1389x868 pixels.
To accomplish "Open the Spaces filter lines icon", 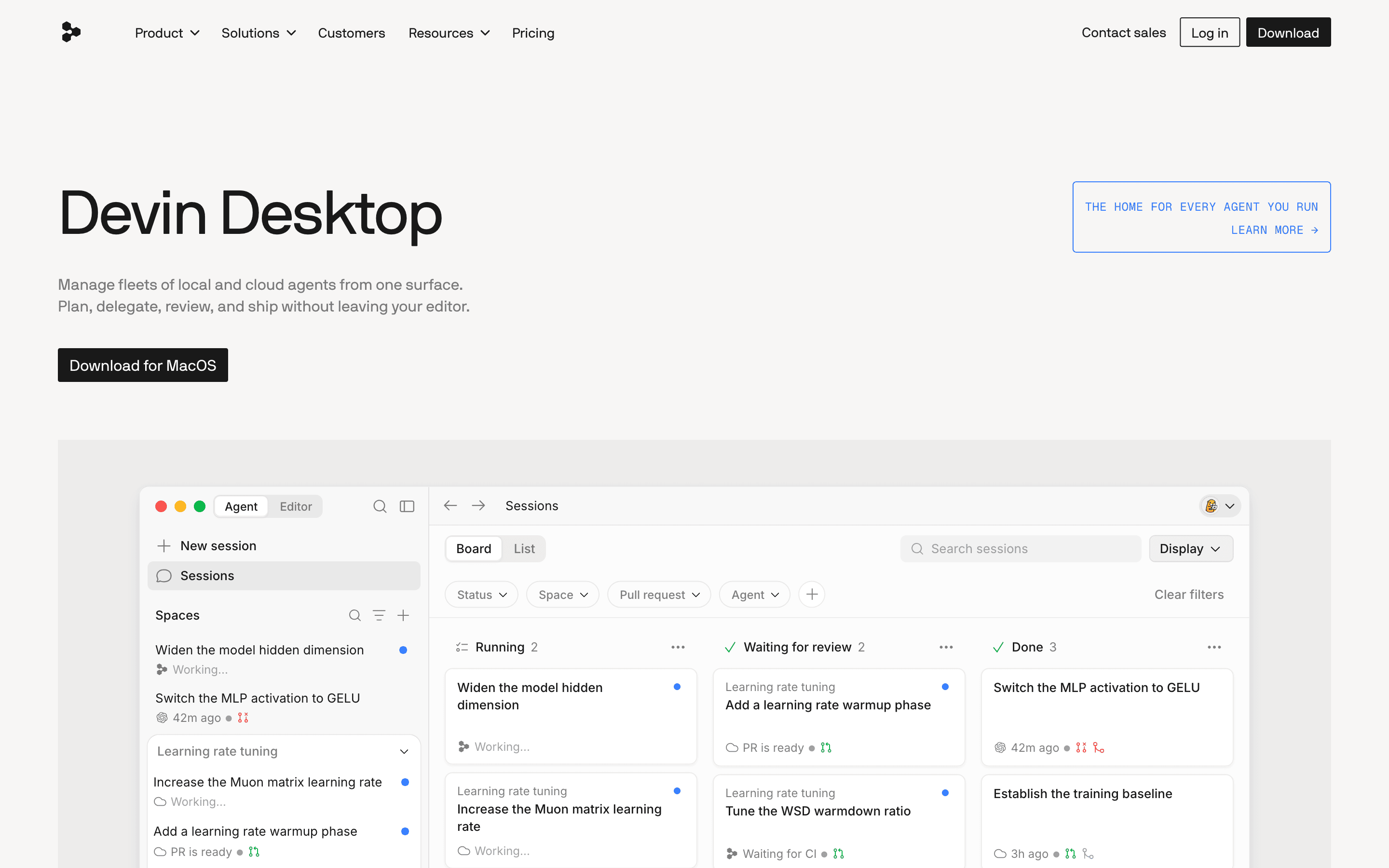I will pos(379,615).
